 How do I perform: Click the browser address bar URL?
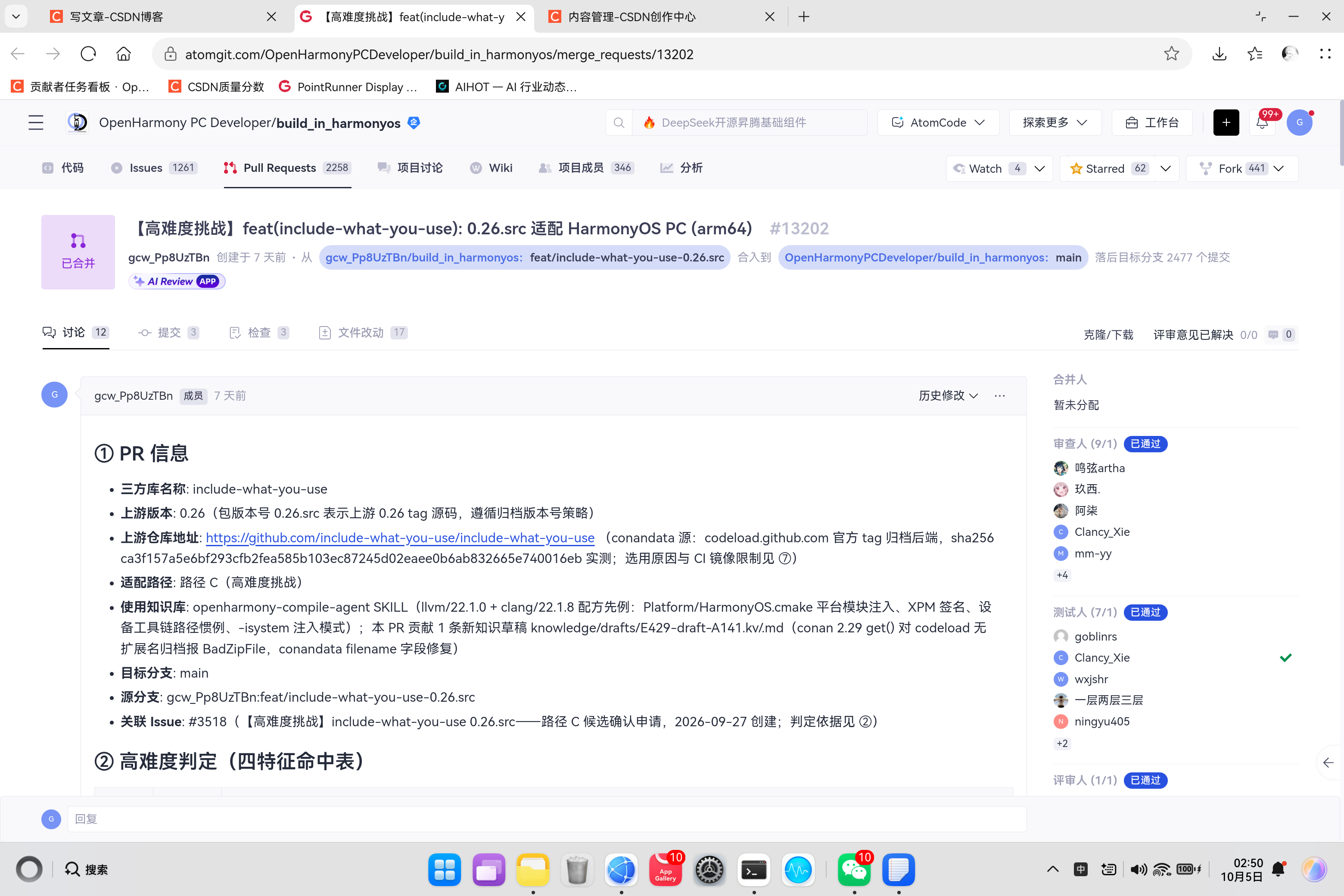click(439, 54)
